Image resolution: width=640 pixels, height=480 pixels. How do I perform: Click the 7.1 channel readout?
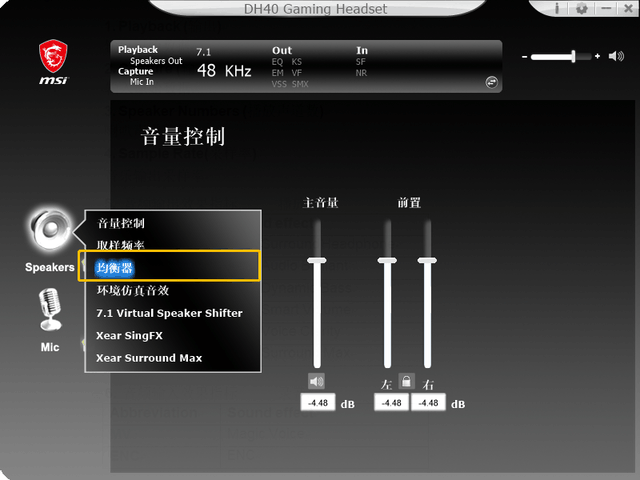tap(203, 52)
